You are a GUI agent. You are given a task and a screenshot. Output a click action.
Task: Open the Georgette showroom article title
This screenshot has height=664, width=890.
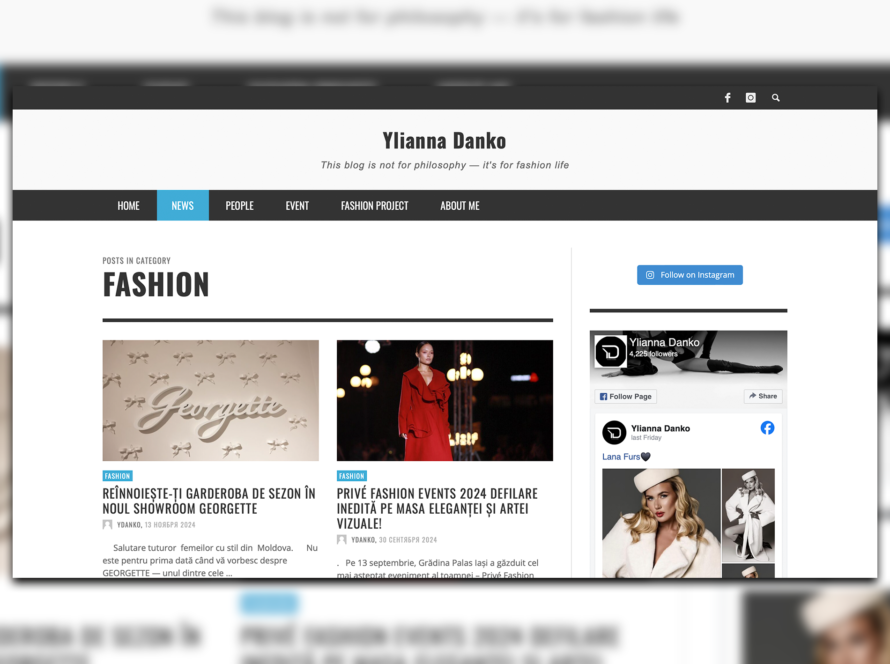coord(209,501)
